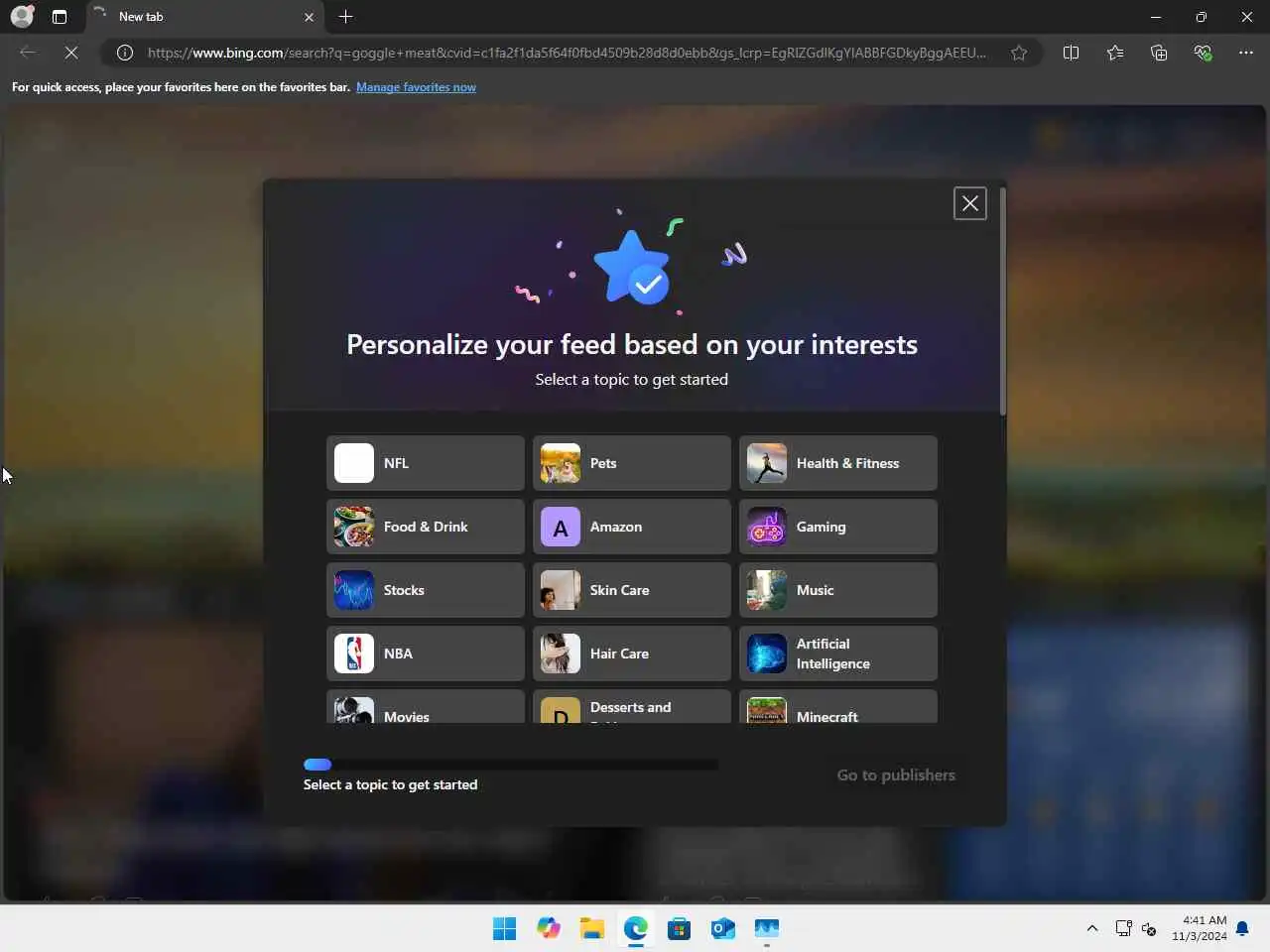The width and height of the screenshot is (1270, 952).
Task: Stop loading the page
Action: pos(71,53)
